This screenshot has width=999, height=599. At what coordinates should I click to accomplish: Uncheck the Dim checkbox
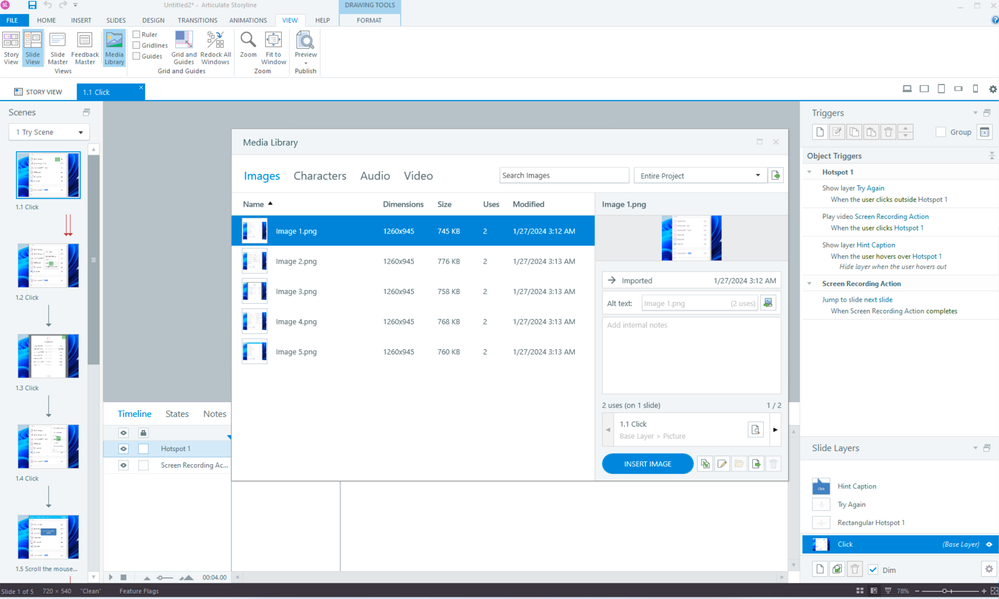coord(873,570)
